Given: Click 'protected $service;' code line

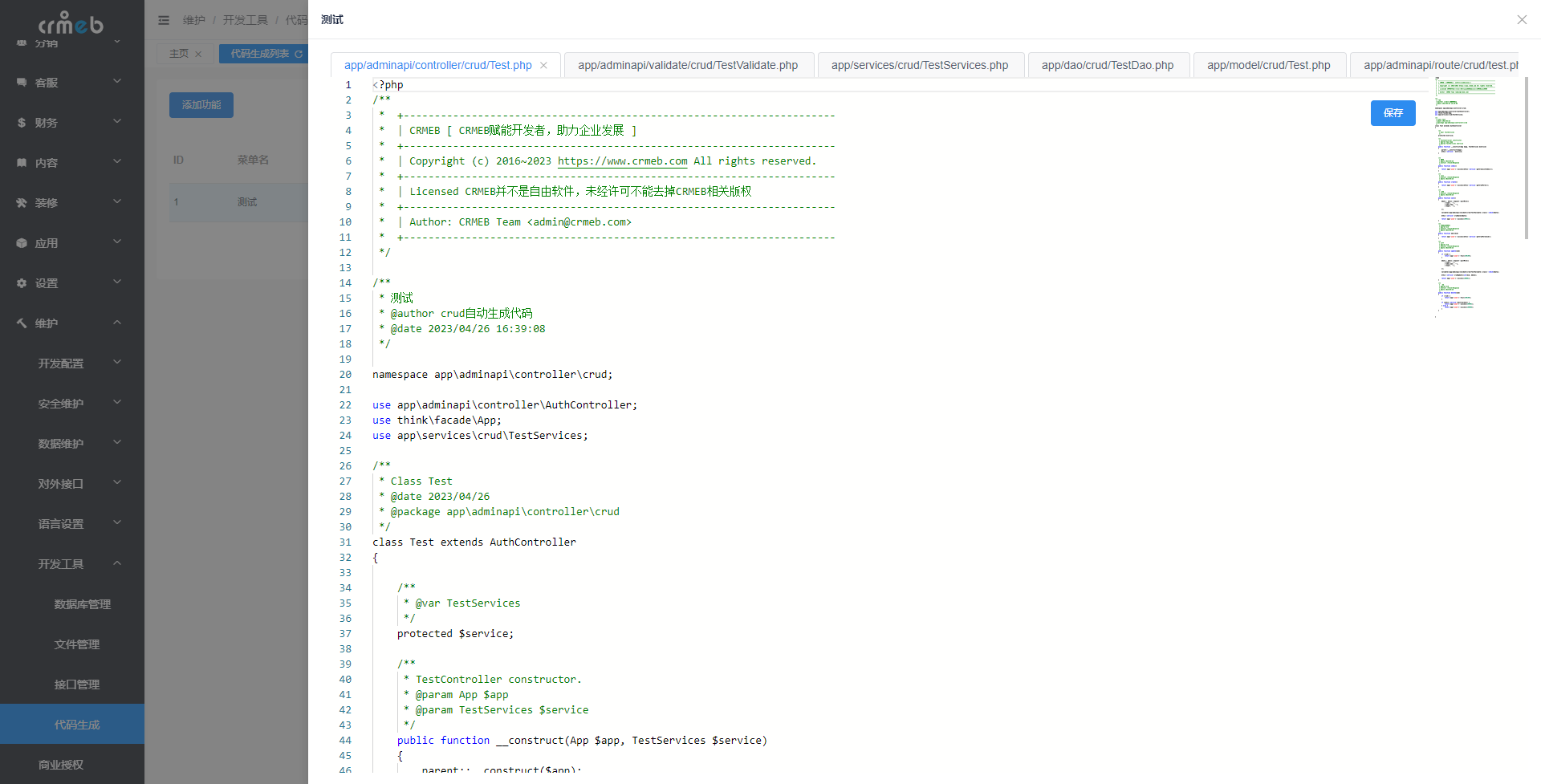Looking at the screenshot, I should point(455,634).
